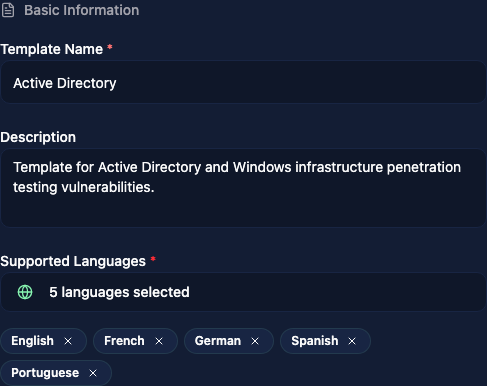This screenshot has width=487, height=386.
Task: Click the green globe languages icon
Action: [x=25, y=292]
